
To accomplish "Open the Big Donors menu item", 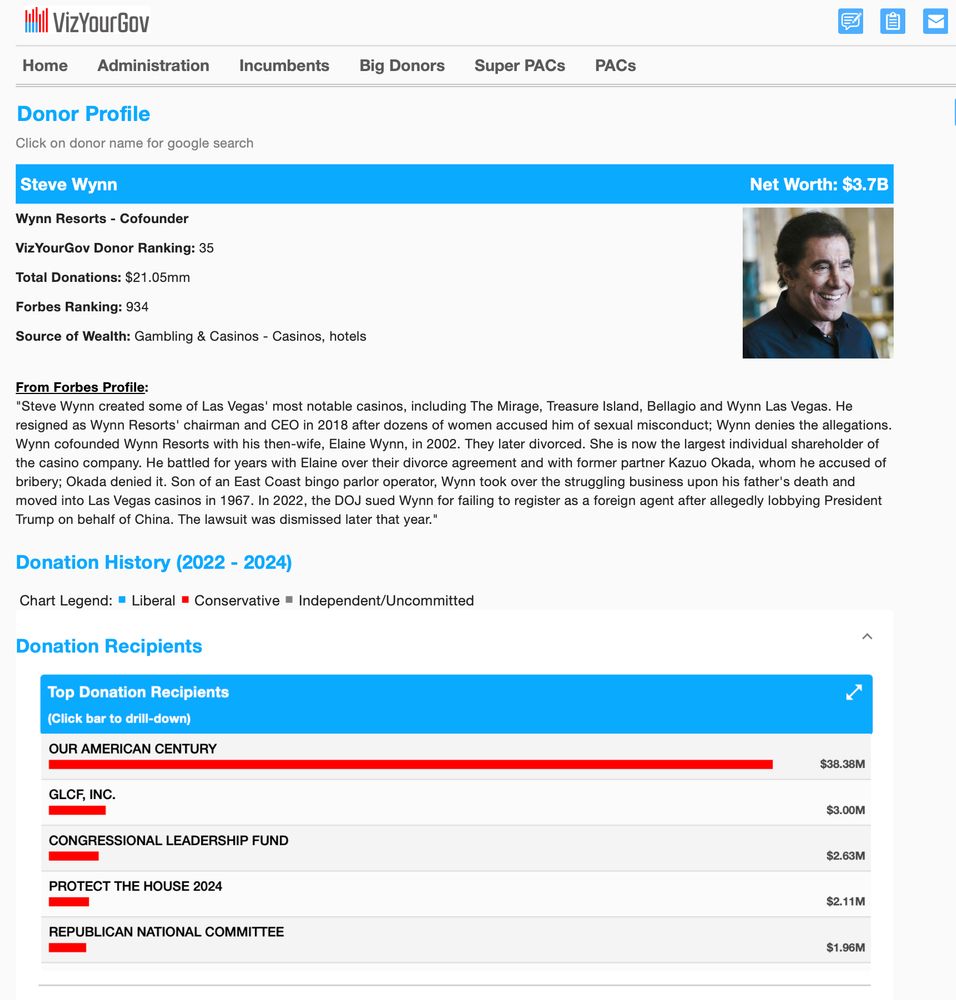I will 402,65.
